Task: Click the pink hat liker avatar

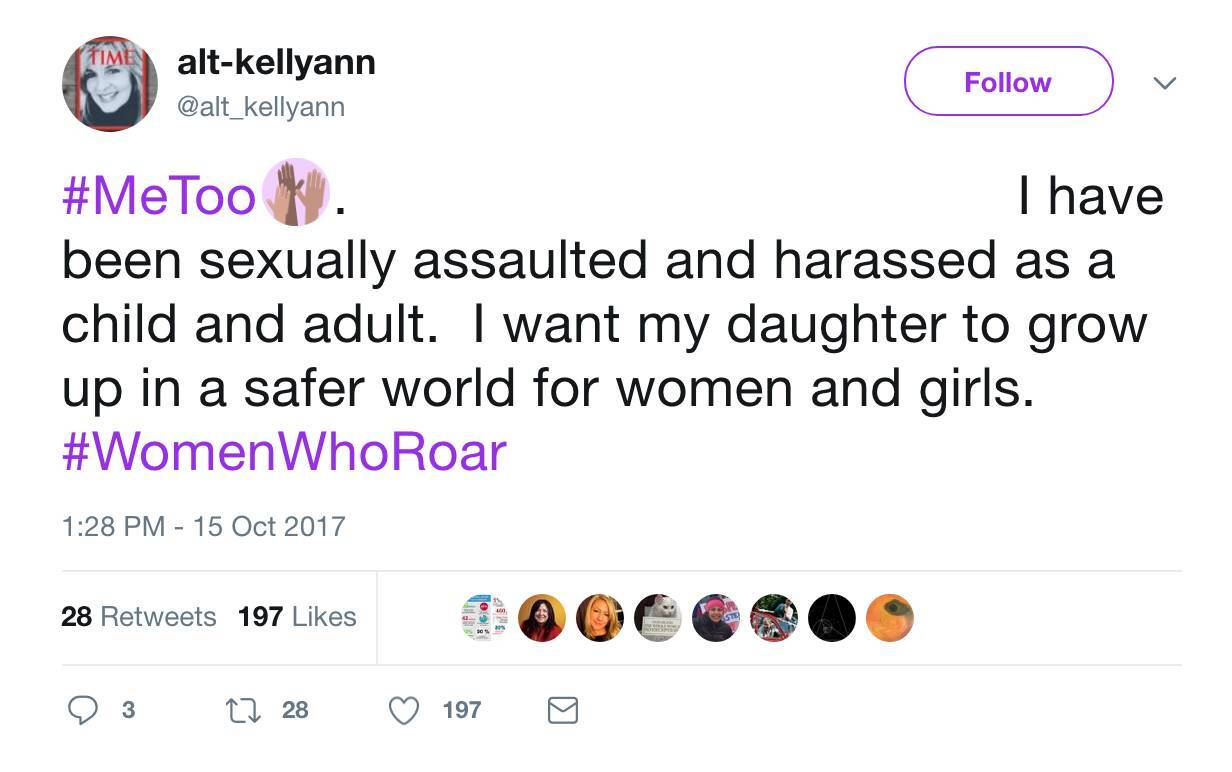Action: pos(716,617)
